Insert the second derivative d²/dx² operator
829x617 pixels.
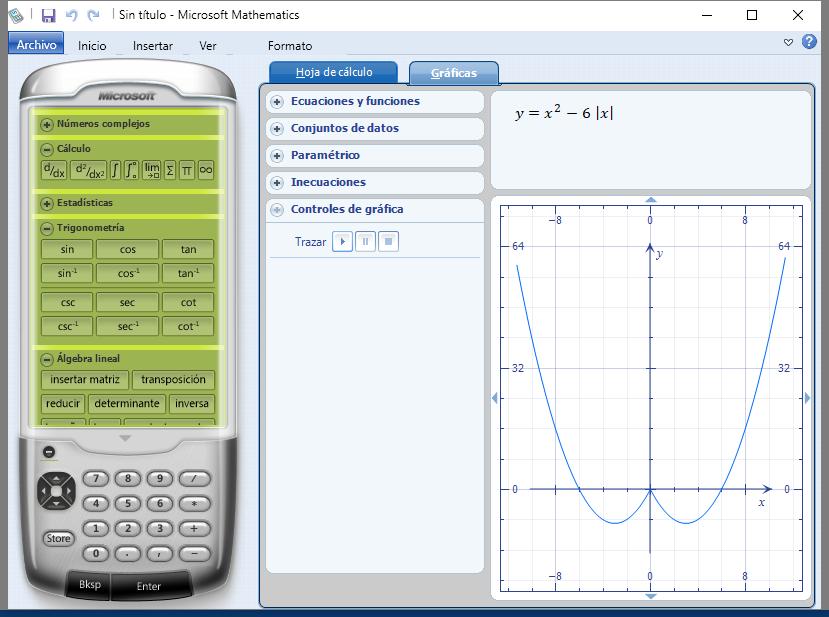click(88, 170)
